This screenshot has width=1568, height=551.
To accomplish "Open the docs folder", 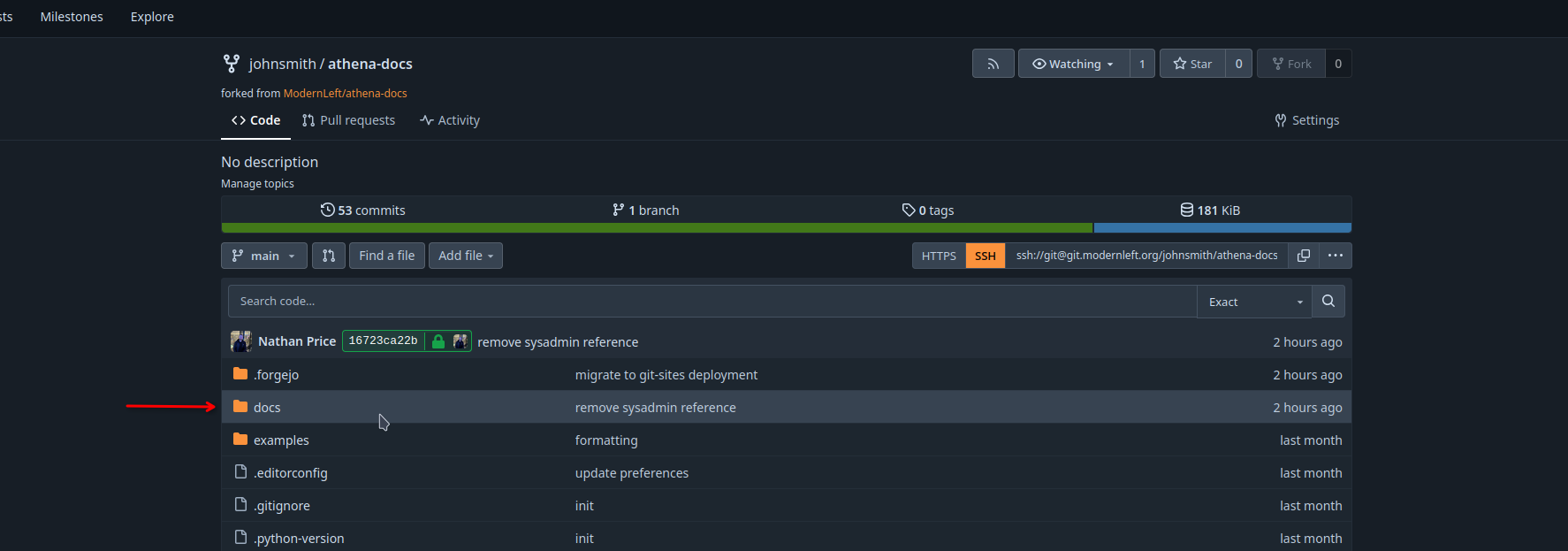I will pyautogui.click(x=267, y=408).
